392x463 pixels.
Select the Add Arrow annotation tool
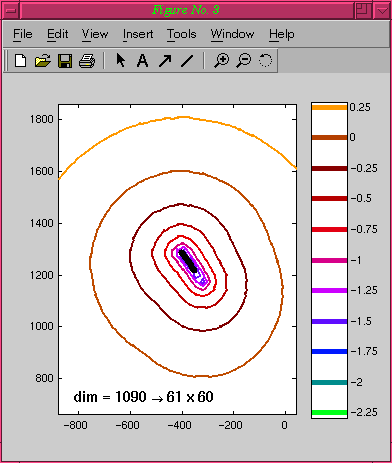point(165,61)
